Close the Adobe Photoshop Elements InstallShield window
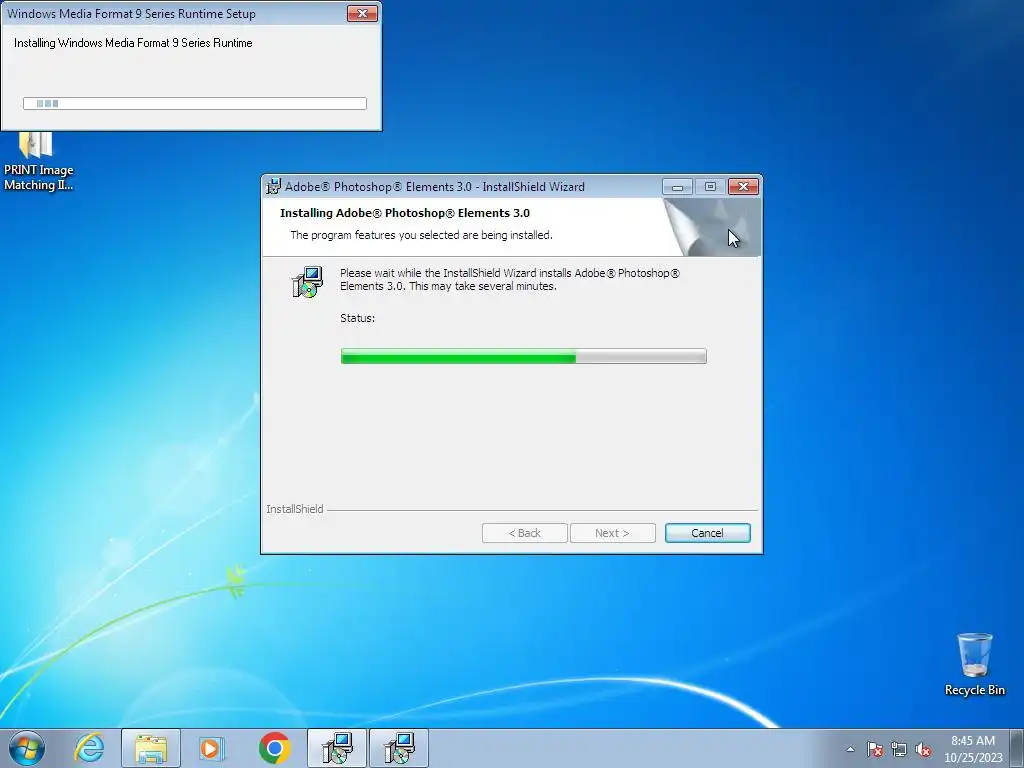The image size is (1024, 768). click(x=743, y=187)
